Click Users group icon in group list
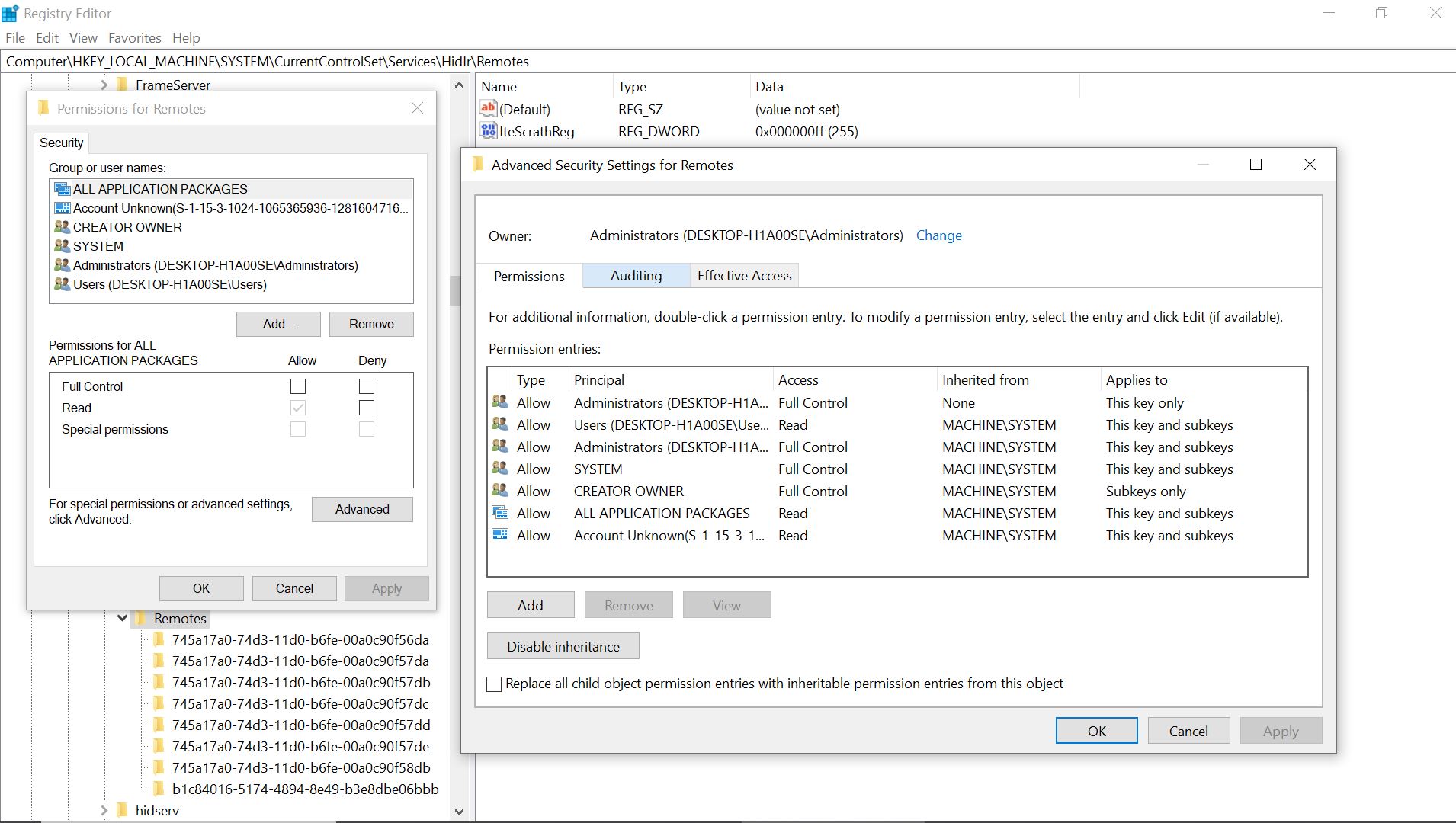1456x823 pixels. click(x=63, y=284)
